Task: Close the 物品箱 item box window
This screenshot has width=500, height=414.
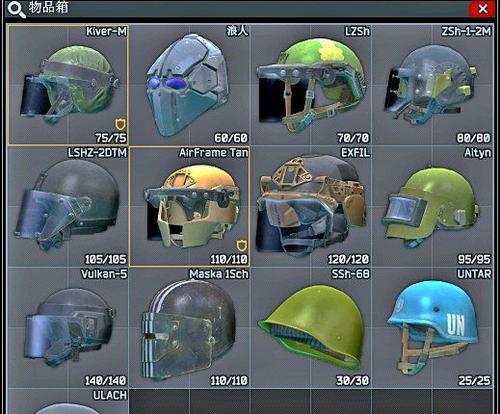Action: pos(482,9)
